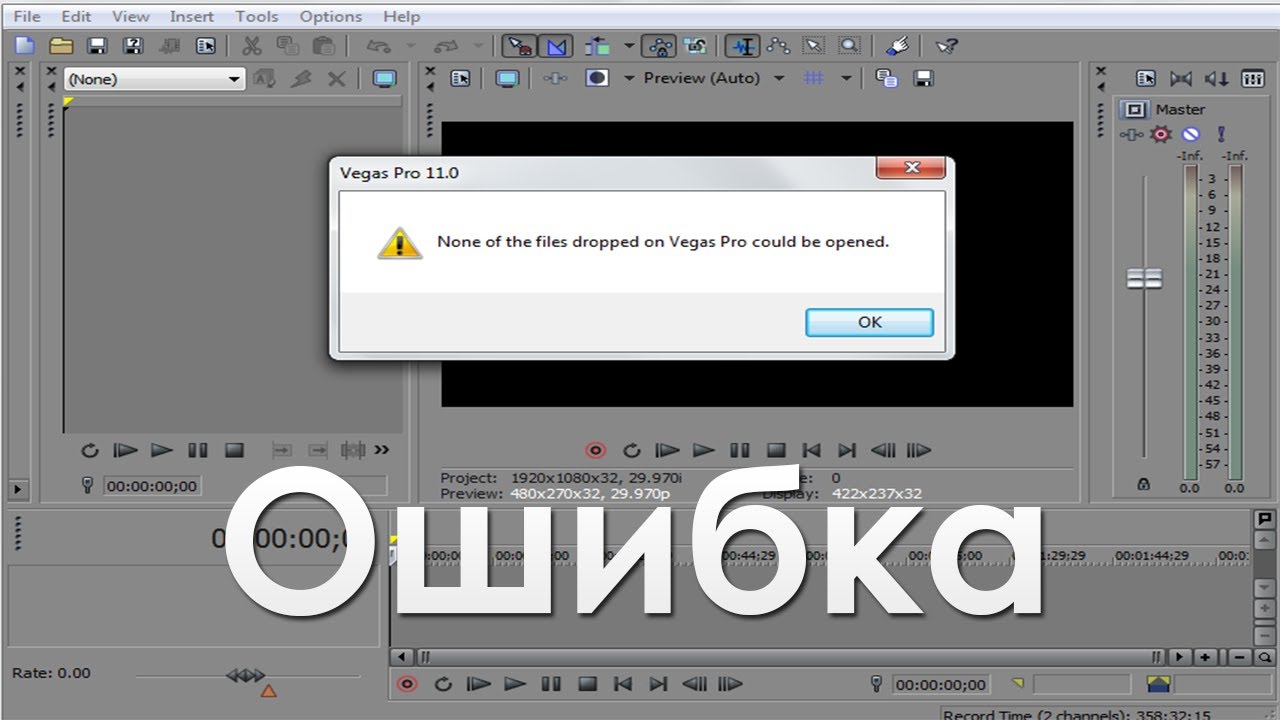Viewport: 1280px width, 720px height.
Task: Toggle Dim Output in mixer toolbar
Action: point(1216,78)
